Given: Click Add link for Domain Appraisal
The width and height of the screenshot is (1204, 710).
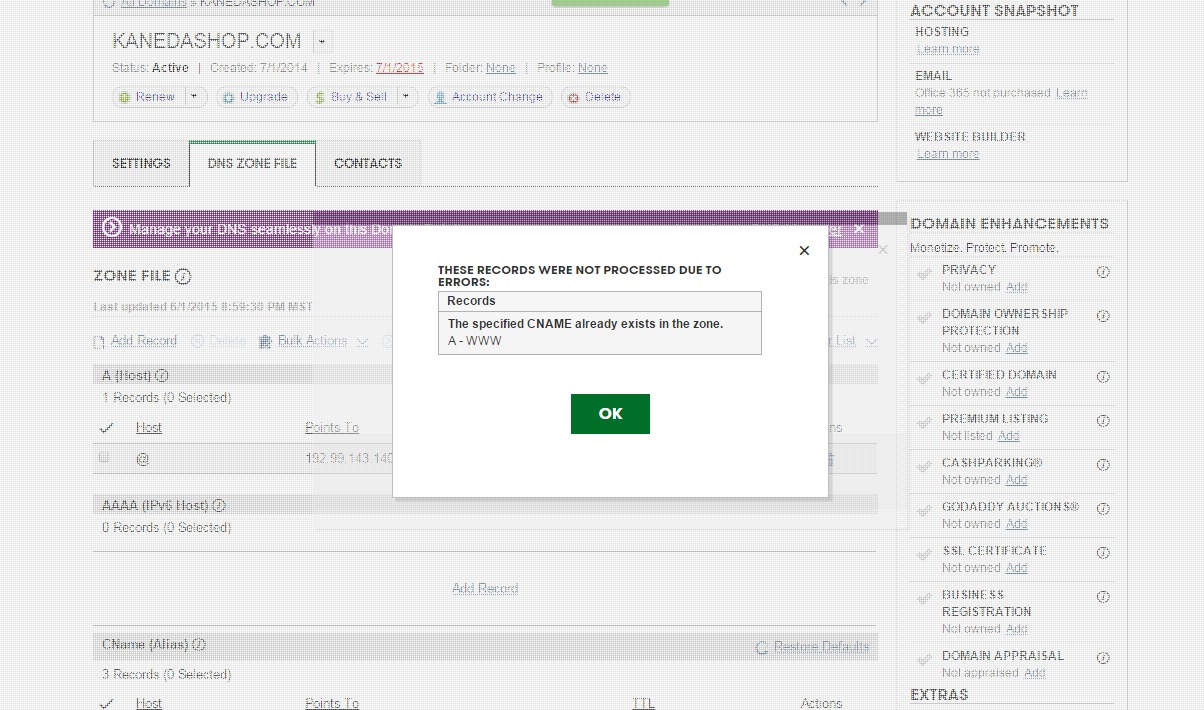Looking at the screenshot, I should tap(1034, 673).
